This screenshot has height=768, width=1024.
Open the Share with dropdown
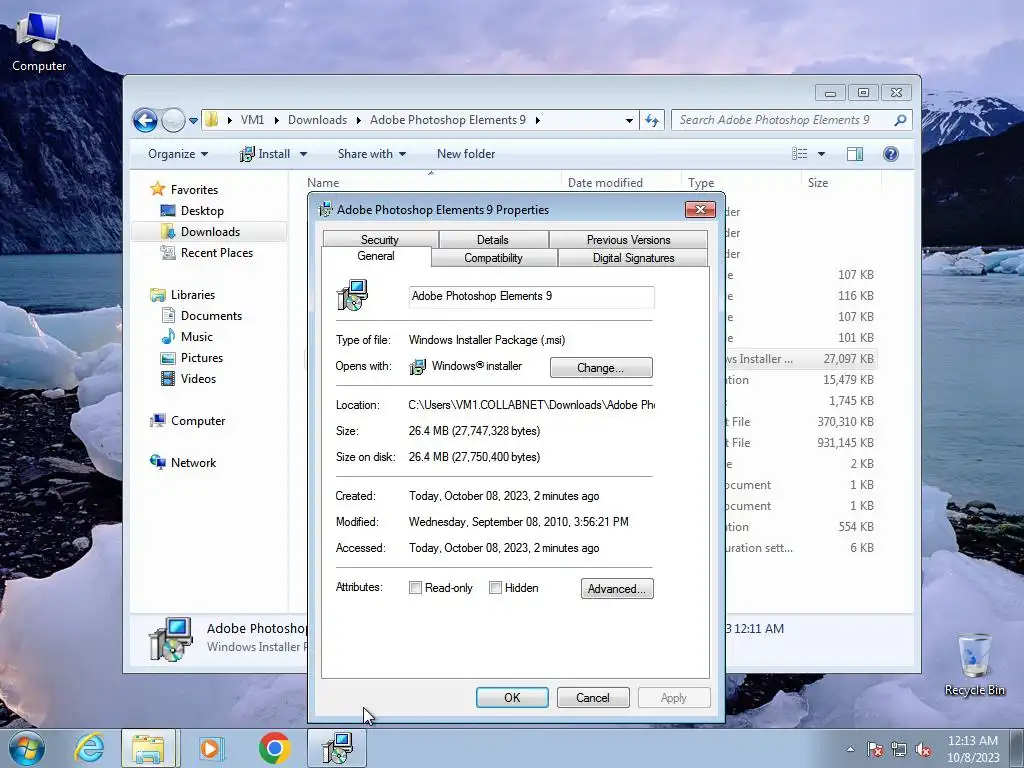[x=372, y=154]
